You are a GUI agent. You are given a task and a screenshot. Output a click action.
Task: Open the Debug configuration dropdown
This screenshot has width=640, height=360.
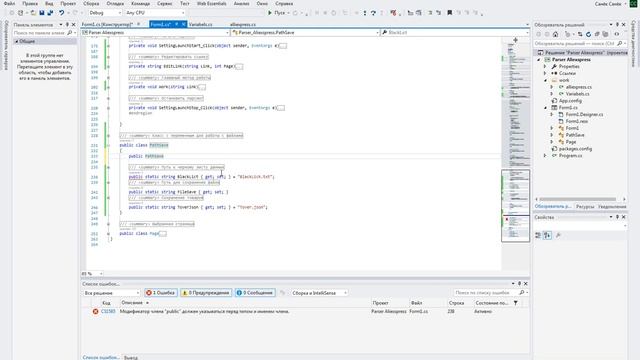click(105, 13)
